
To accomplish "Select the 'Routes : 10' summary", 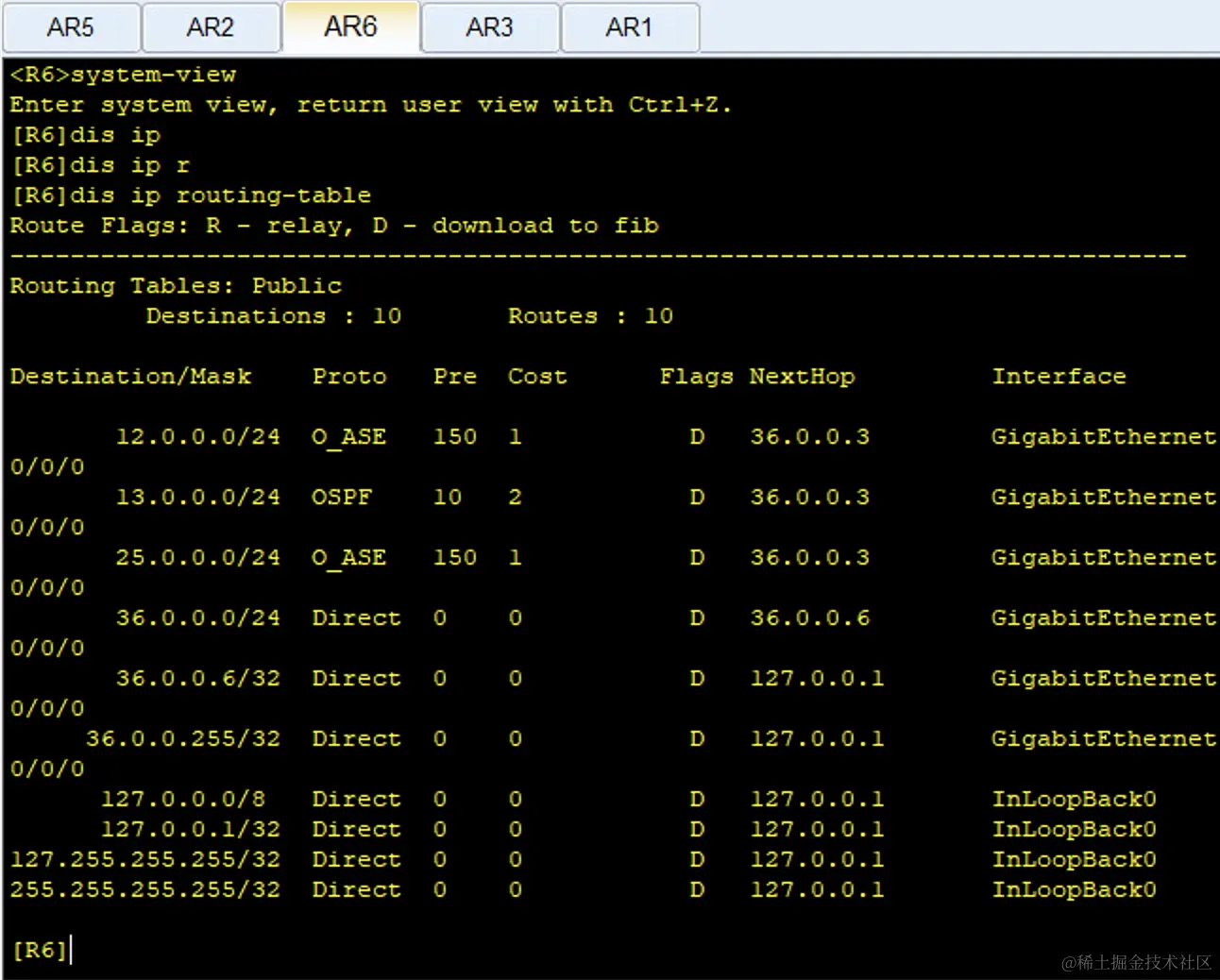I will (591, 316).
